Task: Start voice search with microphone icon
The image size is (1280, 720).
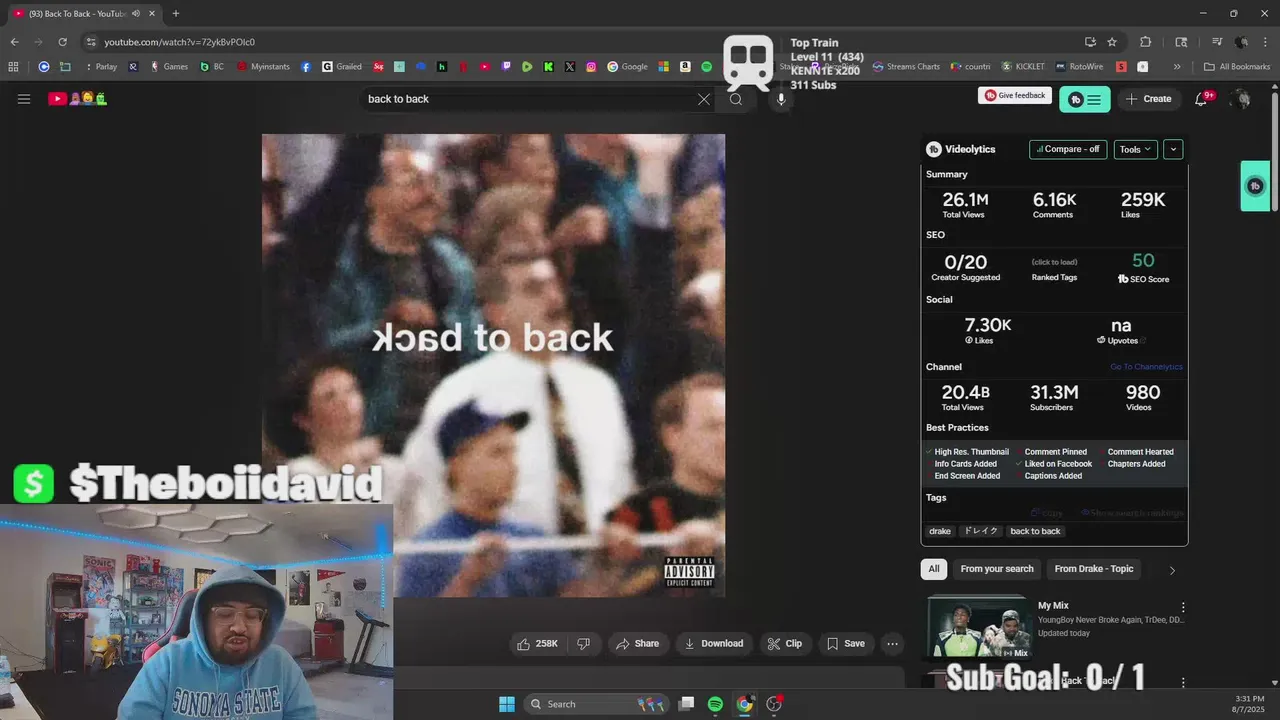Action: tap(781, 99)
